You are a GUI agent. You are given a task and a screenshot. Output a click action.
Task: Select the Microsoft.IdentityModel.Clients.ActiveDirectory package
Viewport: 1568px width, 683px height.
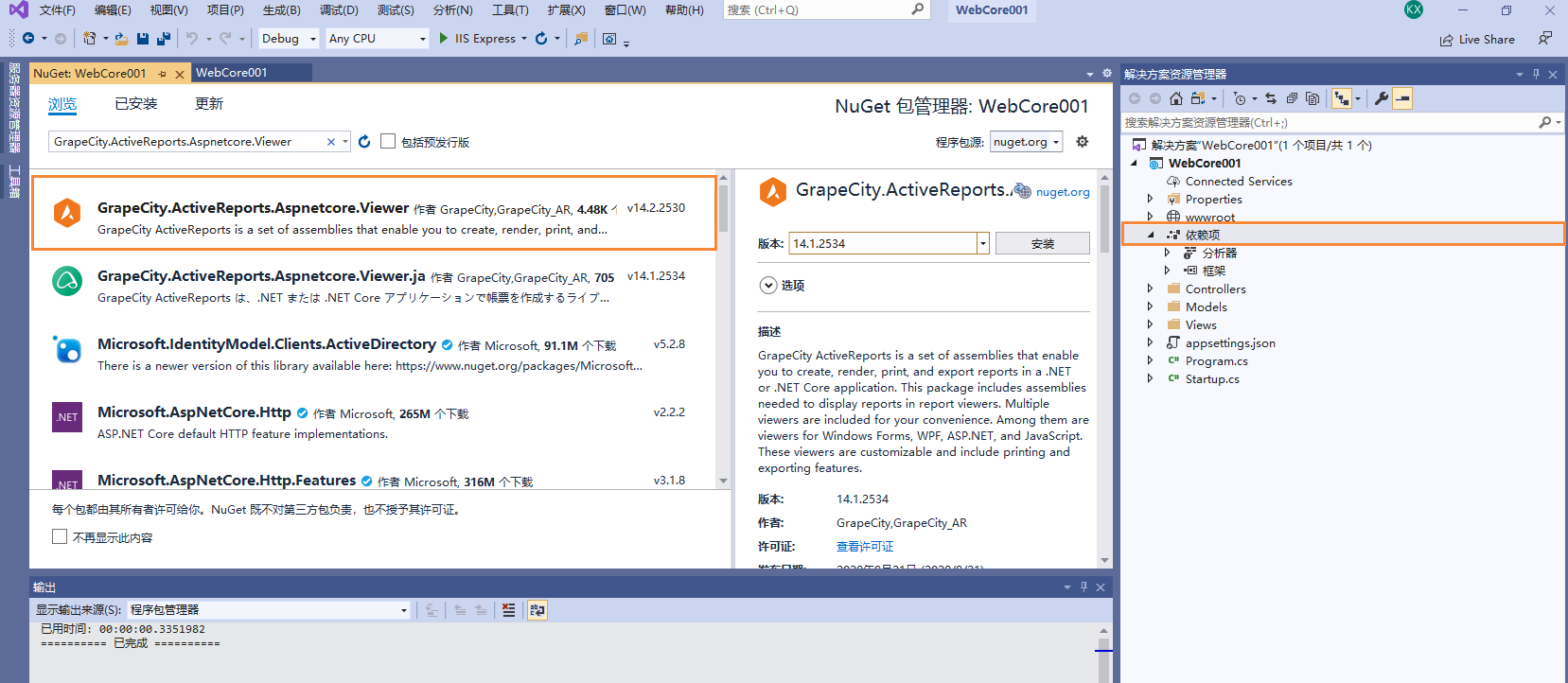tap(374, 354)
